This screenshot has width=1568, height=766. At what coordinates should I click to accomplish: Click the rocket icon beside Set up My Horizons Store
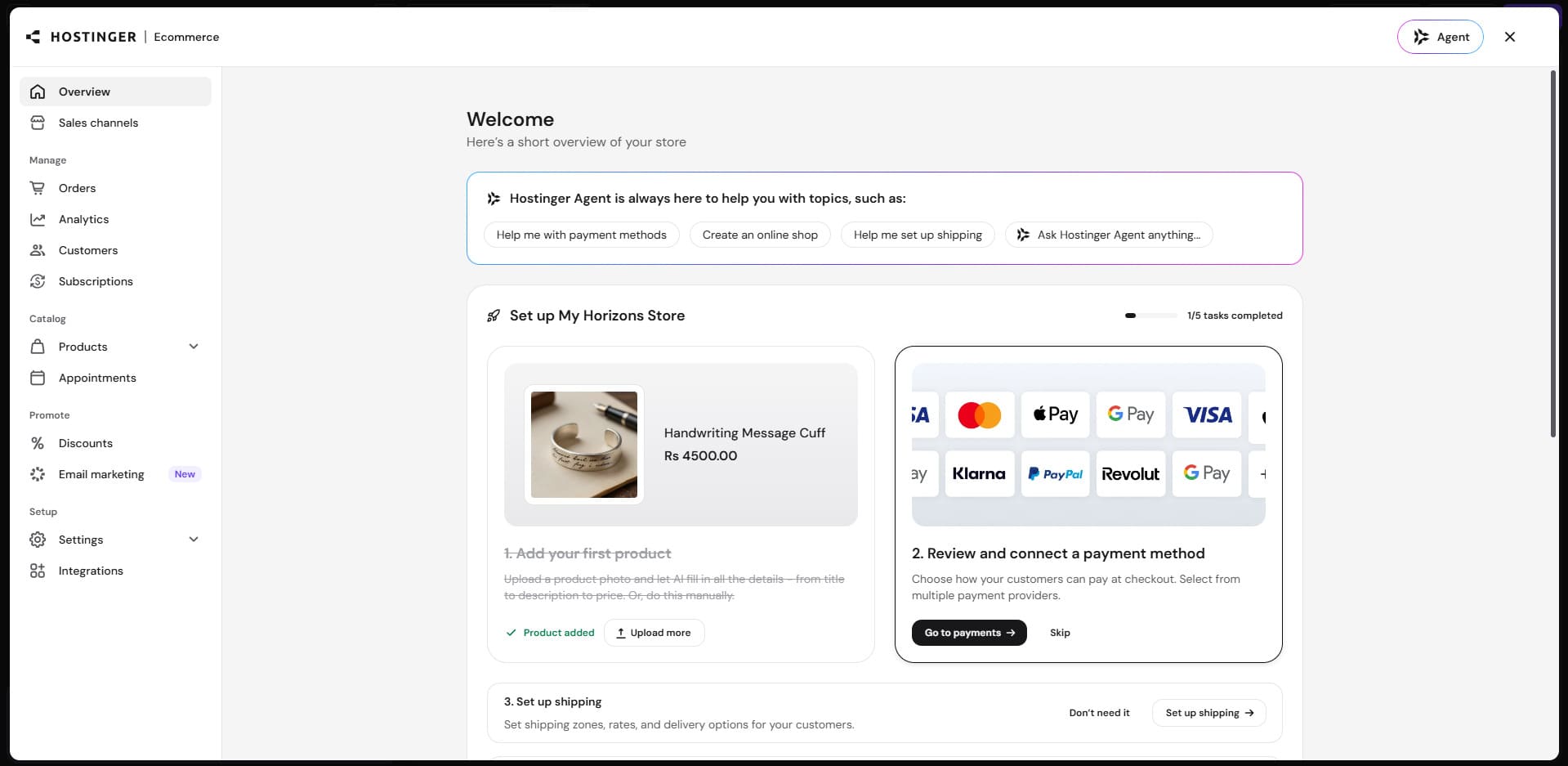[x=494, y=316]
